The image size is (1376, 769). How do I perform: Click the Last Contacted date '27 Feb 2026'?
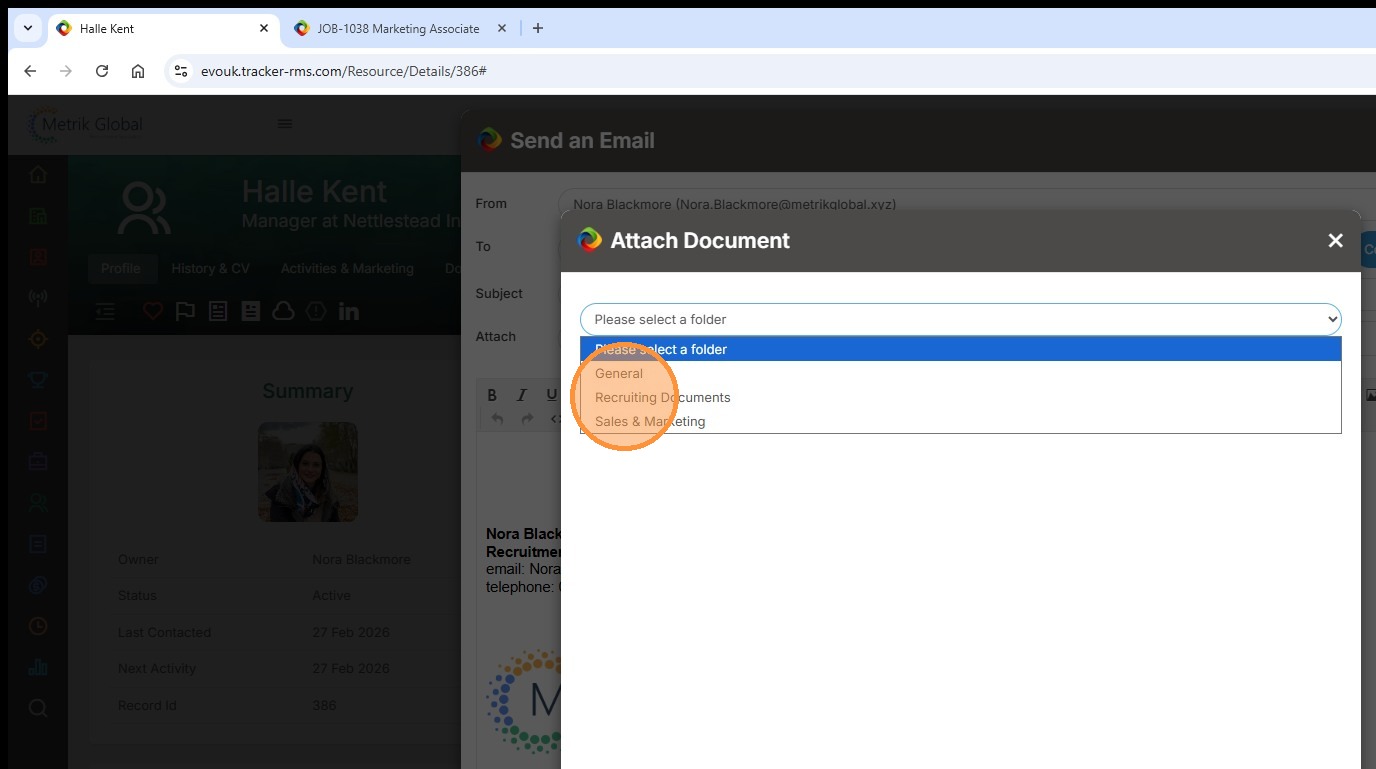[351, 632]
